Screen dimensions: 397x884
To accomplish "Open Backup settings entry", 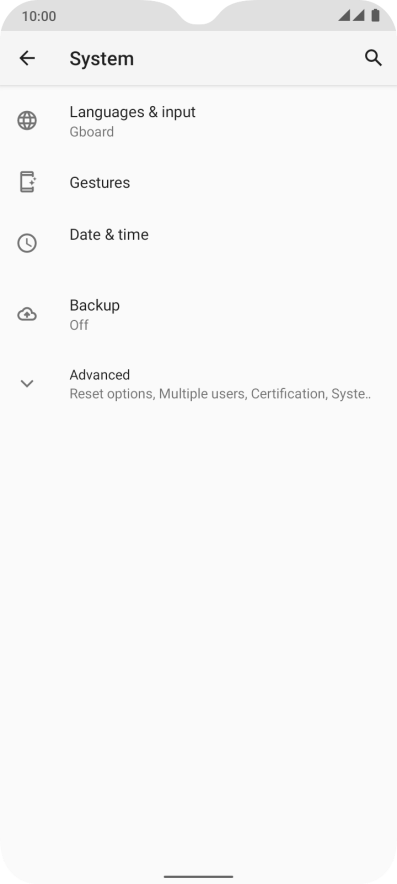I will coord(198,314).
